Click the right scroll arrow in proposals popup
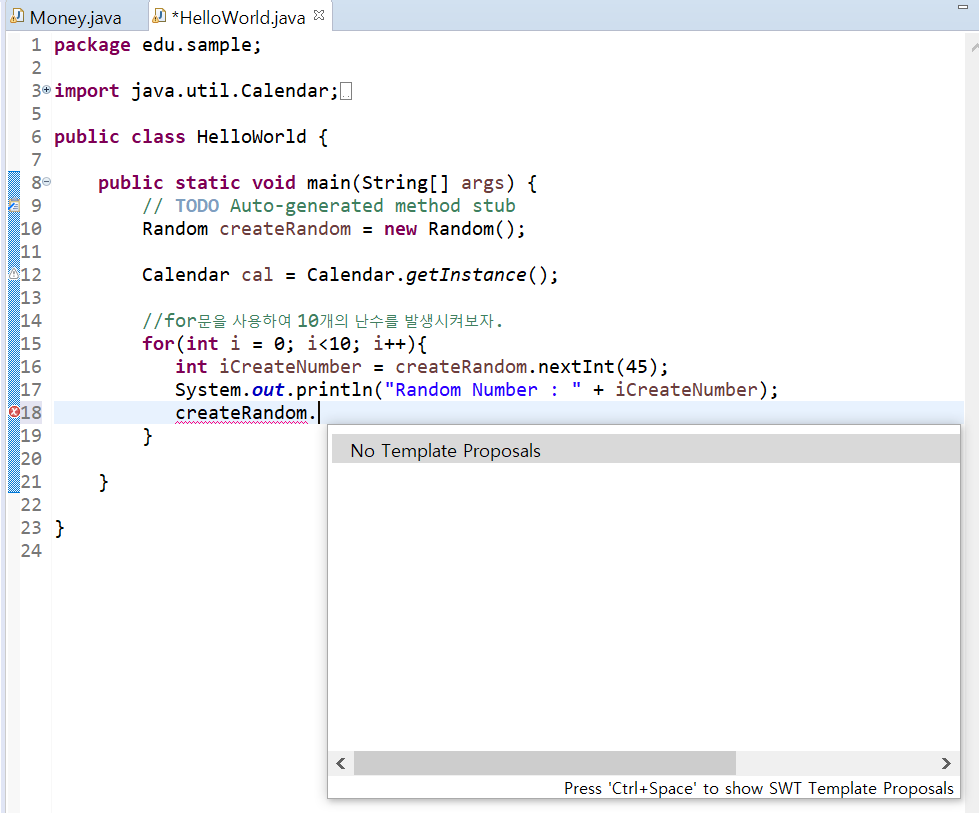979x813 pixels. (x=946, y=763)
